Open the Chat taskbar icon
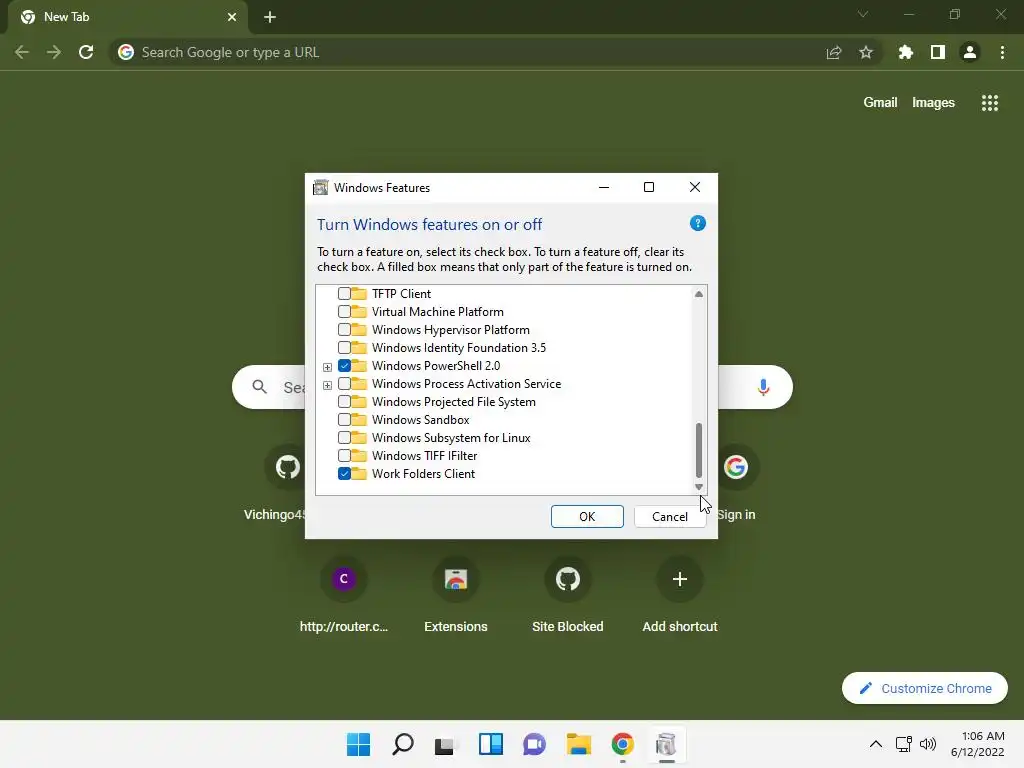The image size is (1024, 768). click(x=534, y=744)
